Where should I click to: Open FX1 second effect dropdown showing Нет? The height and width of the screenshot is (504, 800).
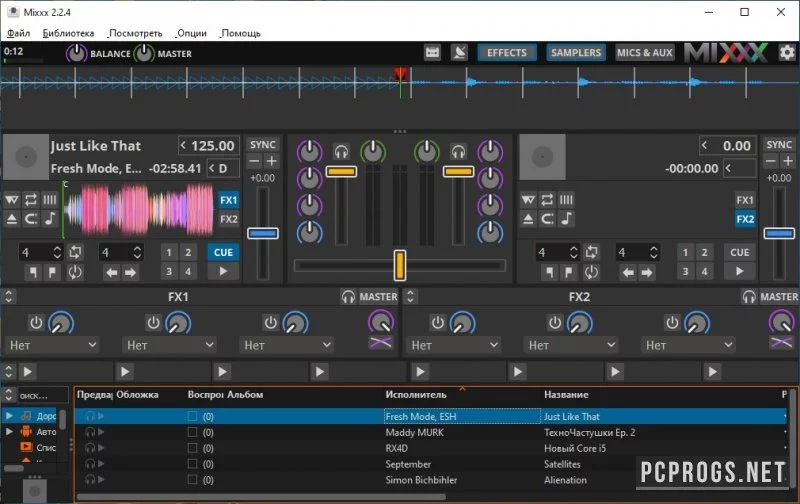(x=169, y=345)
